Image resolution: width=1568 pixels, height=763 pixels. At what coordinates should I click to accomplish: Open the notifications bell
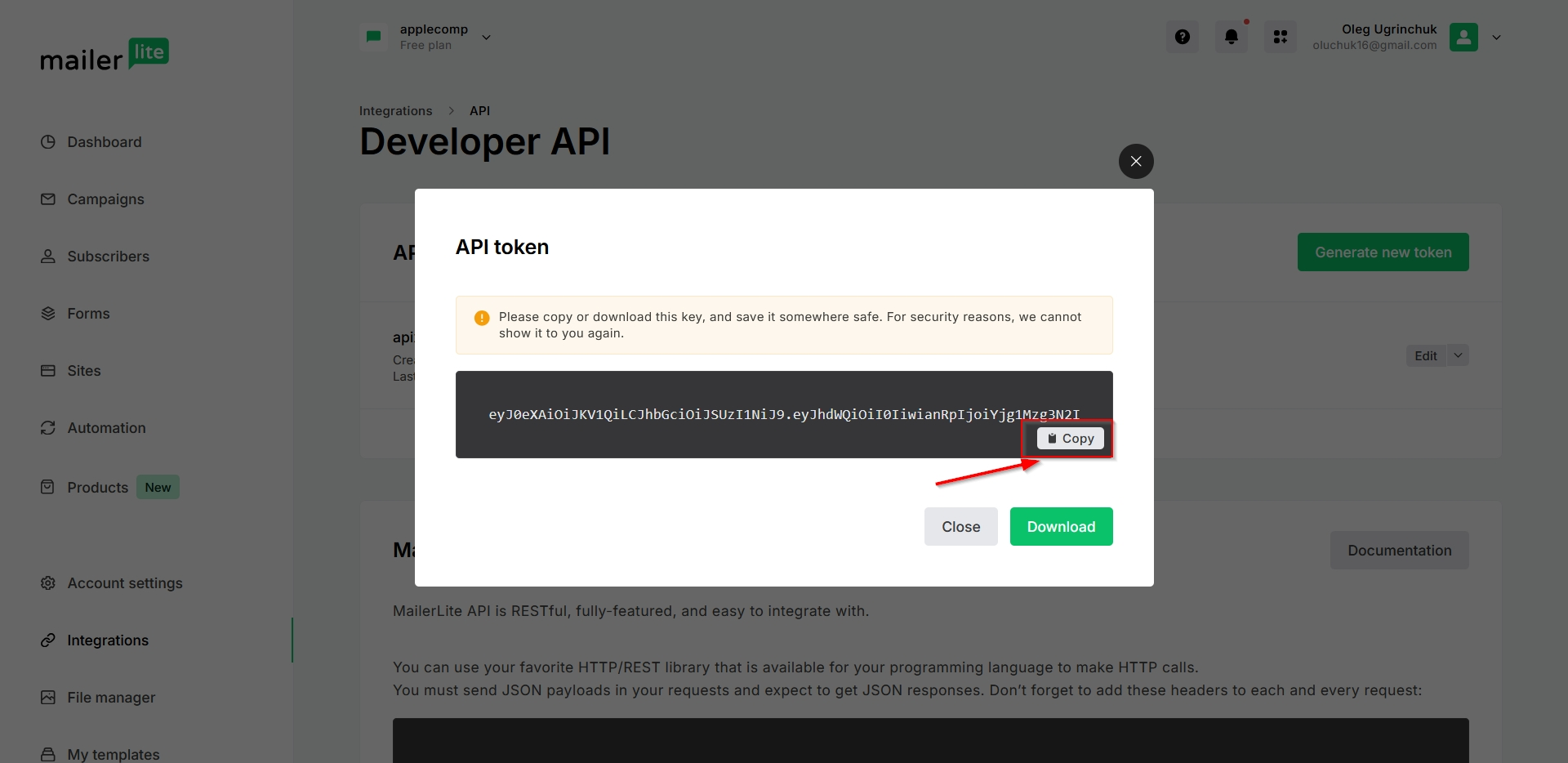1232,37
